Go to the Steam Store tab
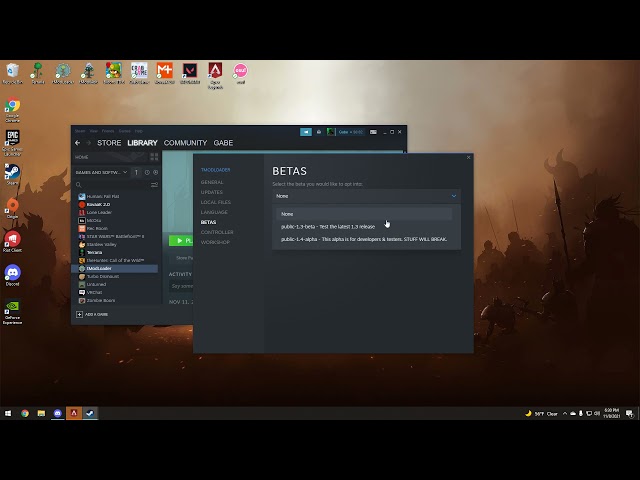This screenshot has height=480, width=640. click(109, 143)
